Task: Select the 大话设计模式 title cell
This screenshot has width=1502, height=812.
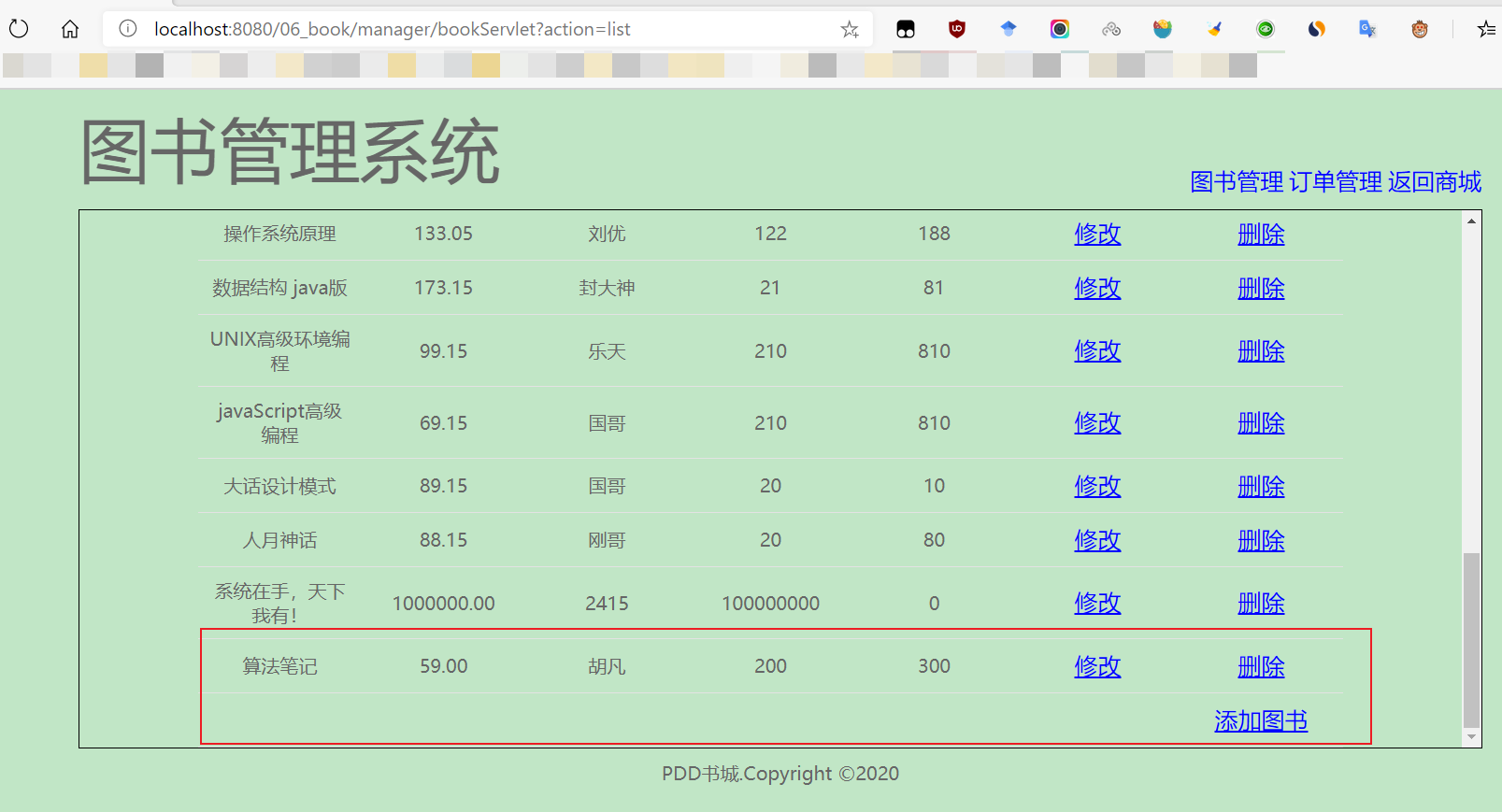Action: point(279,486)
